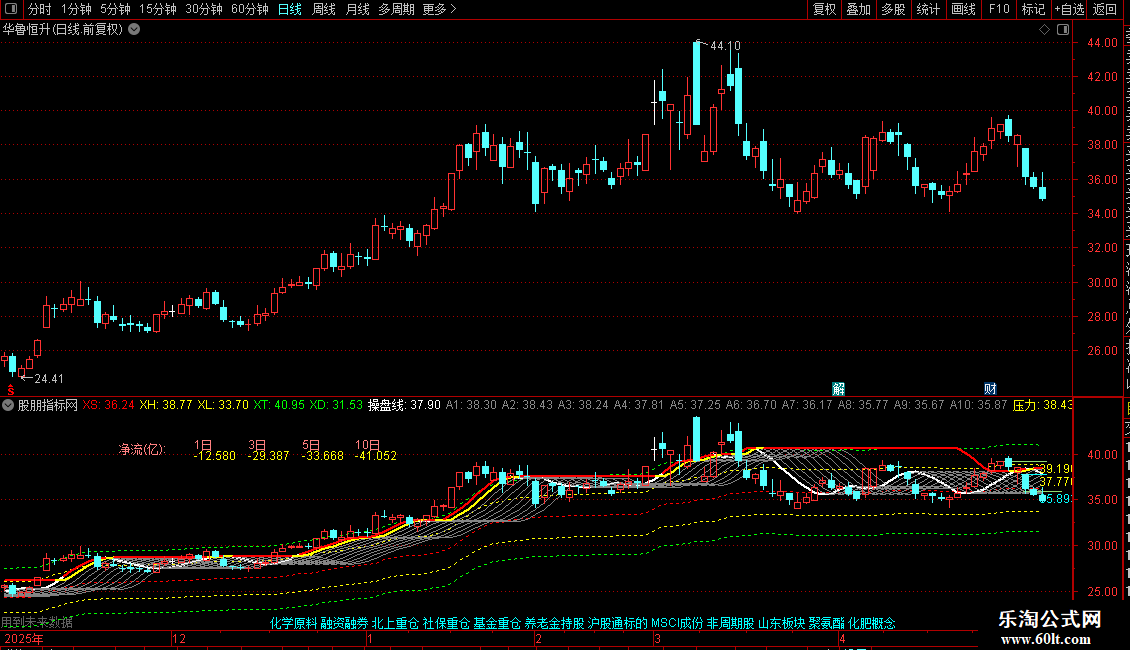Click the 40.00 price axis label of the main chart

tap(1103, 111)
